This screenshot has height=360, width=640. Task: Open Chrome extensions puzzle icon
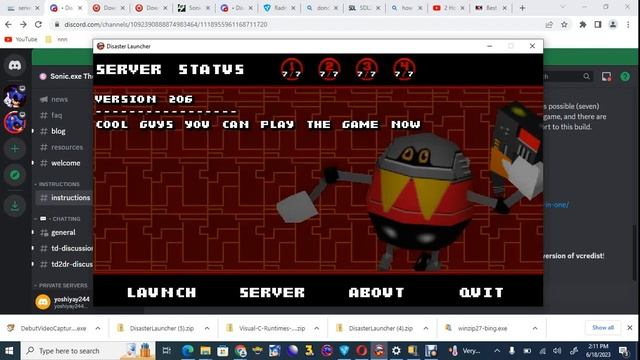[x=583, y=24]
